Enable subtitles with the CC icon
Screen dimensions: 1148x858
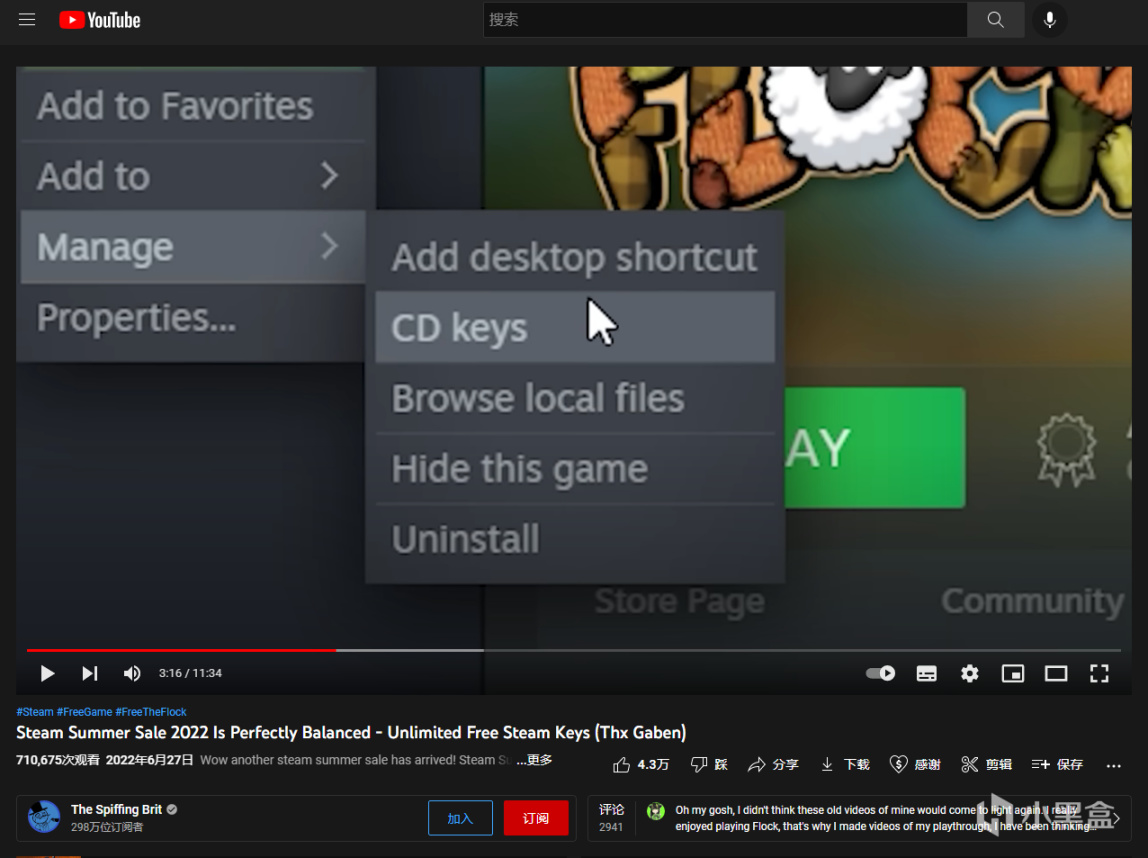(926, 673)
